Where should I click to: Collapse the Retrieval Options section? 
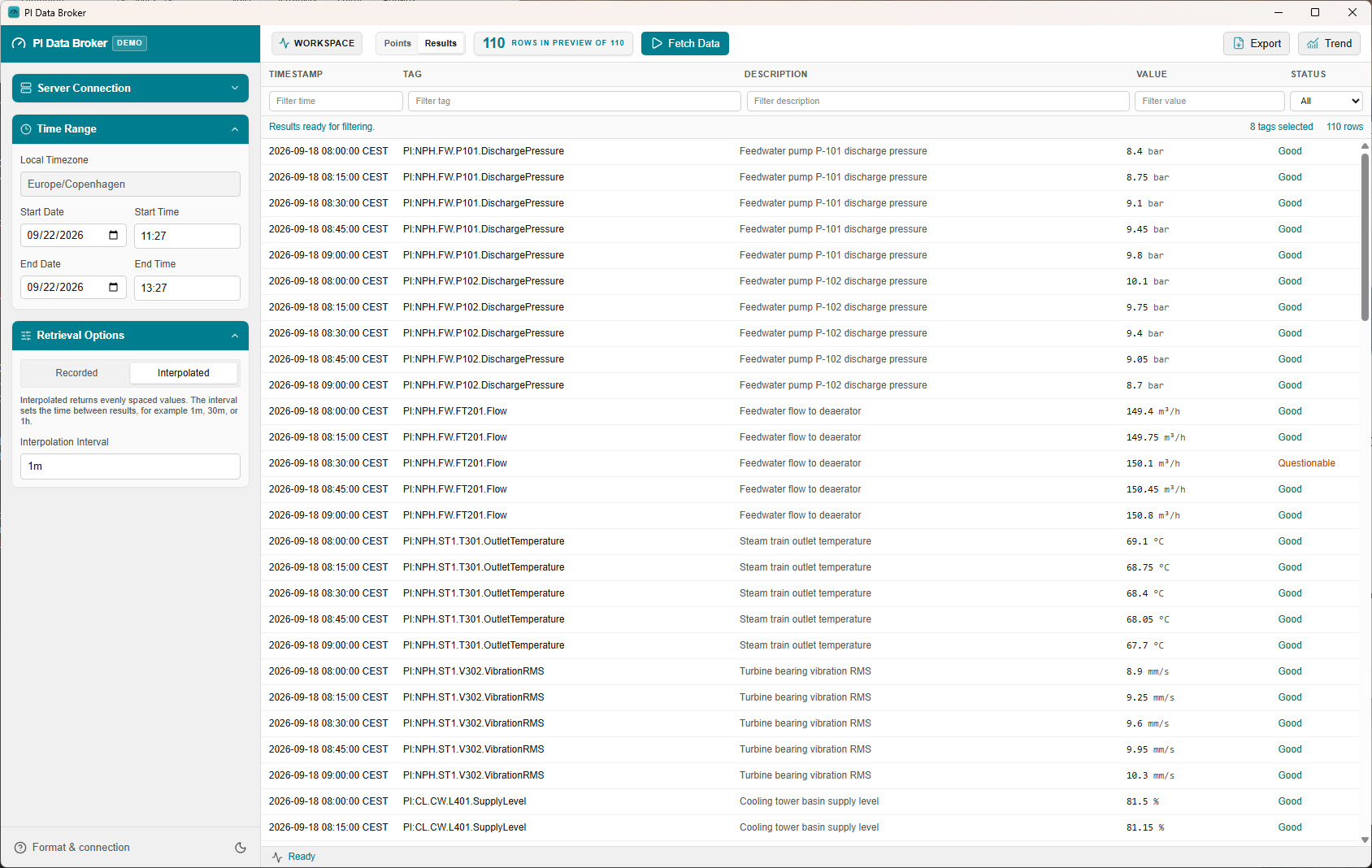tap(130, 336)
